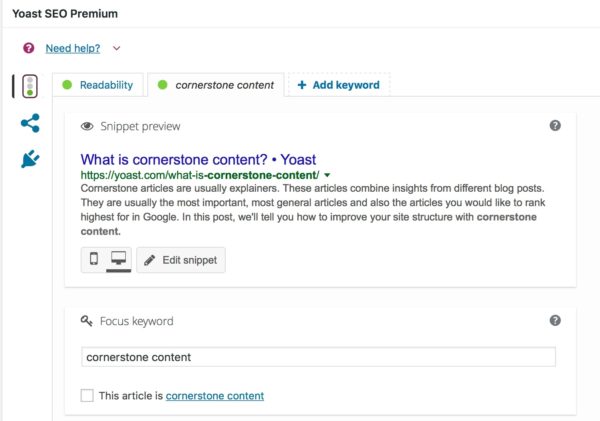Follow the cornerstone content hyperlink
Viewport: 600px width, 421px height.
(x=215, y=396)
